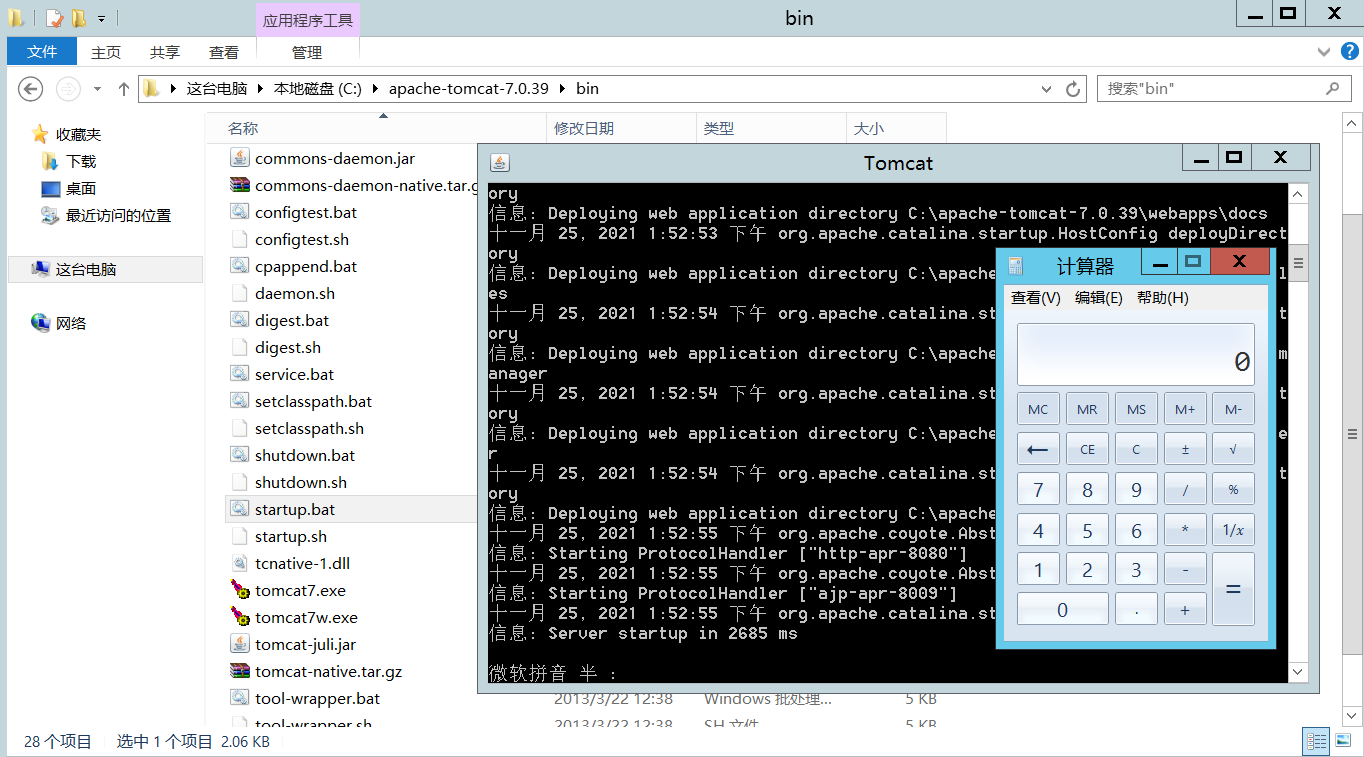Screen dimensions: 1364x757
Task: Click the cpappend.bat file icon
Action: tap(239, 266)
